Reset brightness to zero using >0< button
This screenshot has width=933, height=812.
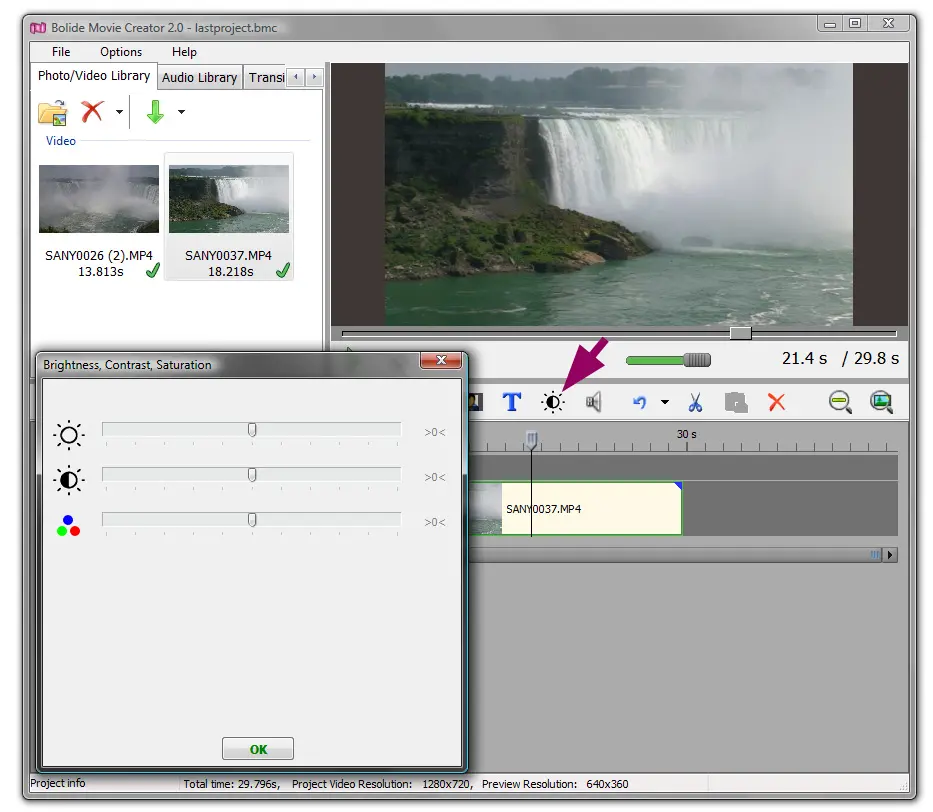pyautogui.click(x=434, y=433)
